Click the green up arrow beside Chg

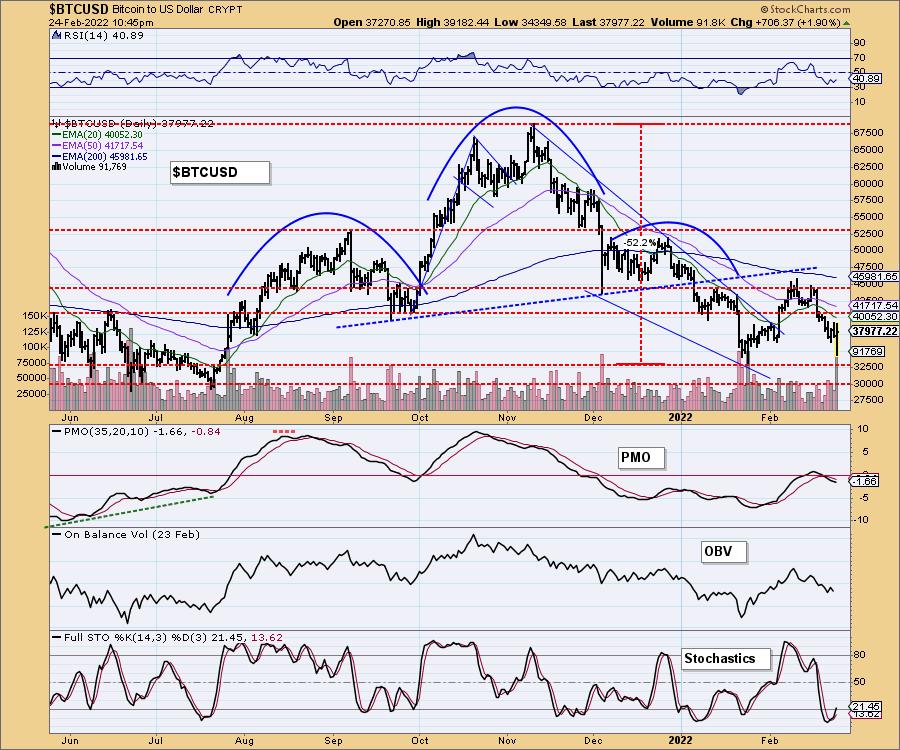click(847, 23)
